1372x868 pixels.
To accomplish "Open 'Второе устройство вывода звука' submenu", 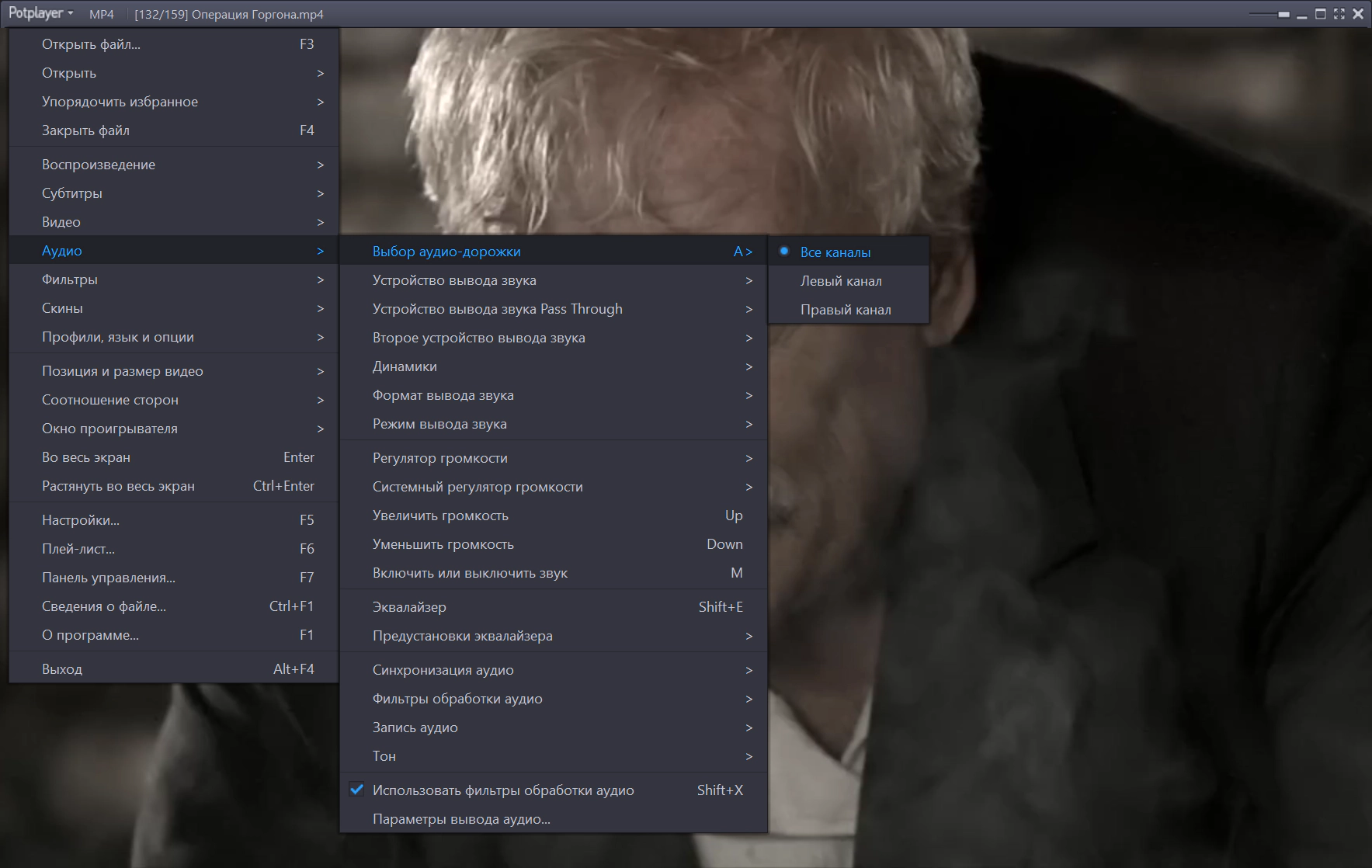I will [x=554, y=338].
